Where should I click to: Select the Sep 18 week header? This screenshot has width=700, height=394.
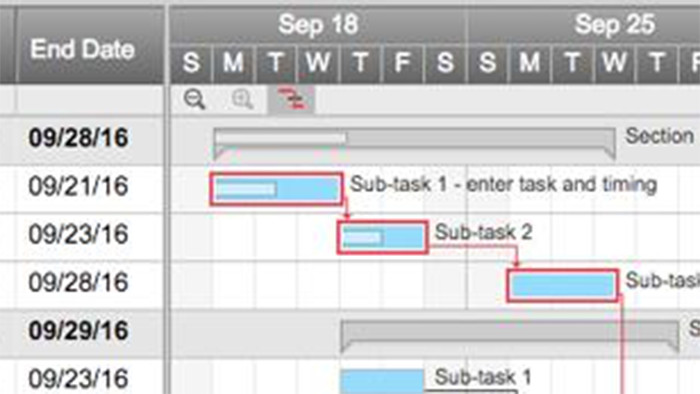tap(318, 25)
